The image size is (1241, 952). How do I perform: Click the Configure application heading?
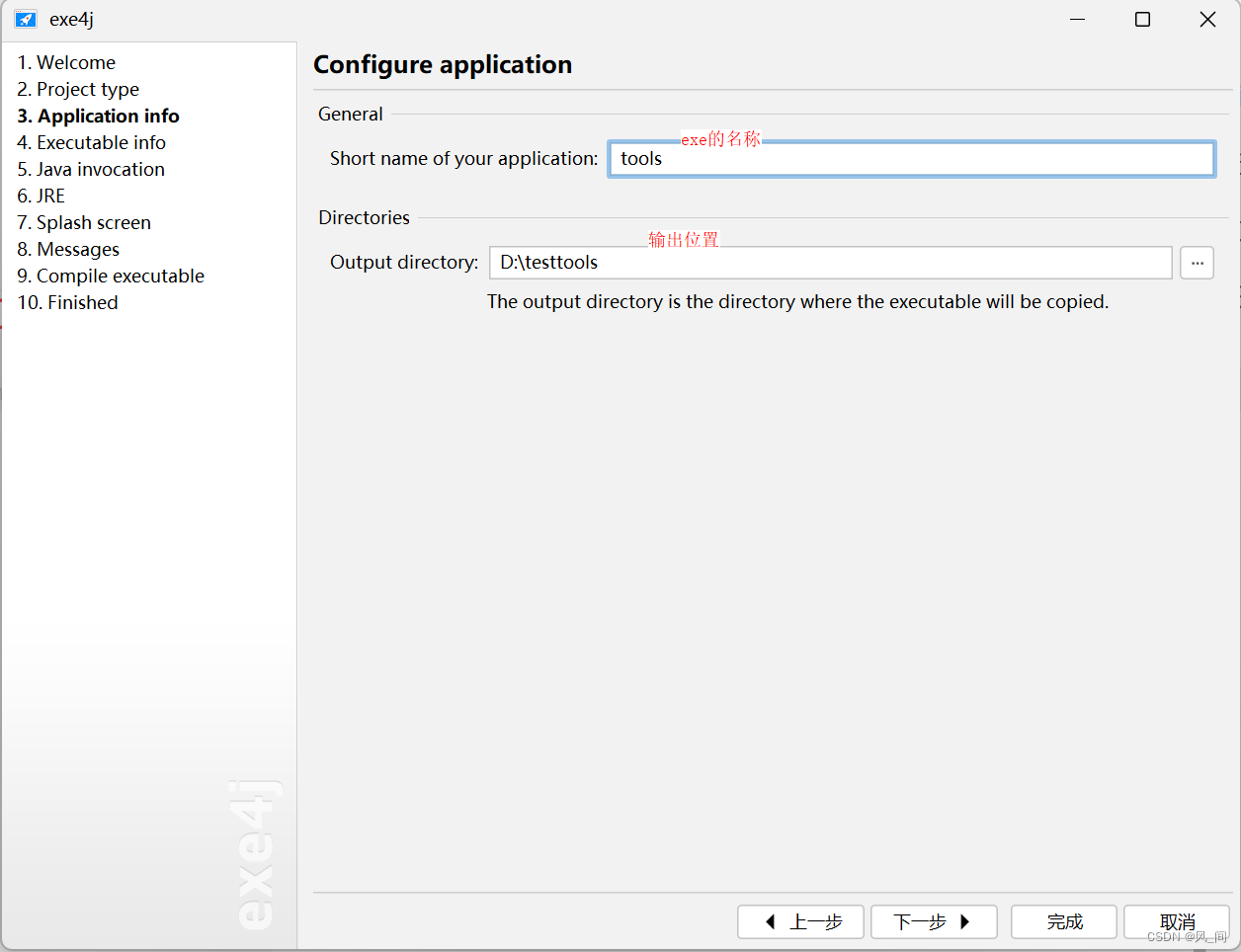(x=443, y=64)
